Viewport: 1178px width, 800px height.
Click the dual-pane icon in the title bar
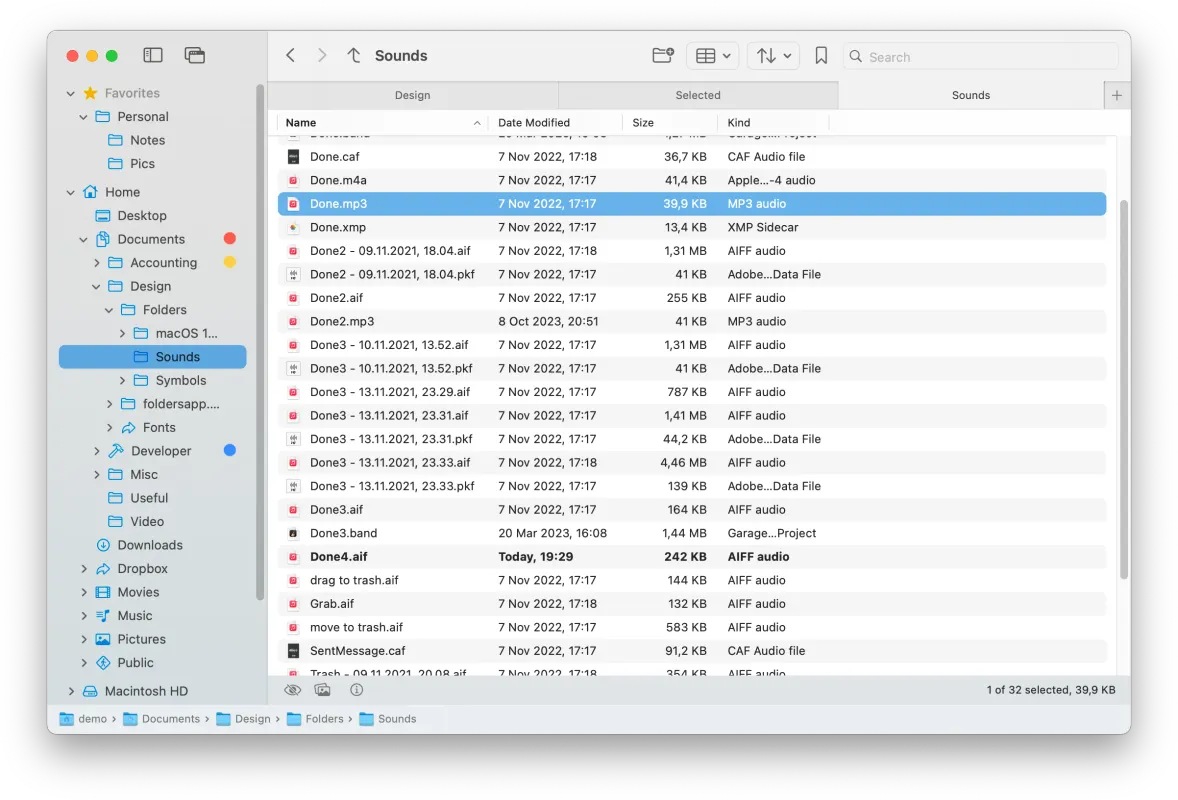click(194, 55)
